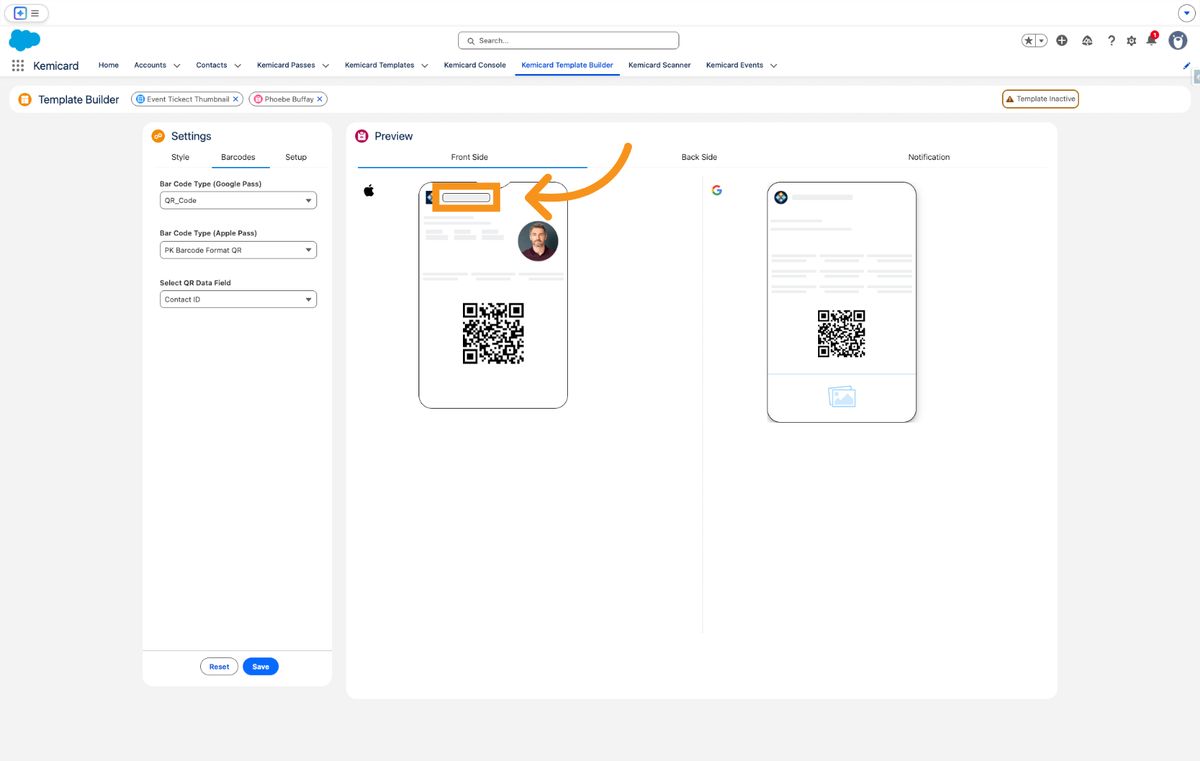1200x761 pixels.
Task: Expand the Kemicard Templates chevron
Action: (x=425, y=66)
